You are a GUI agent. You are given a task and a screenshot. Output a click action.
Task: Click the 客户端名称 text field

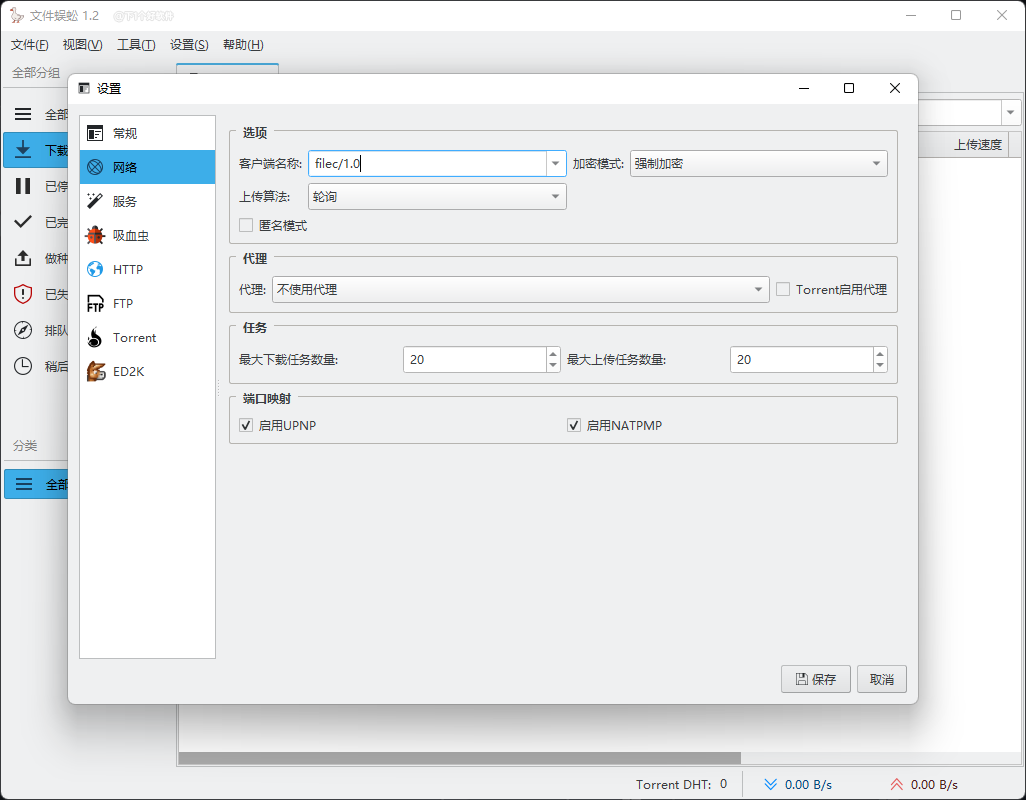[427, 164]
